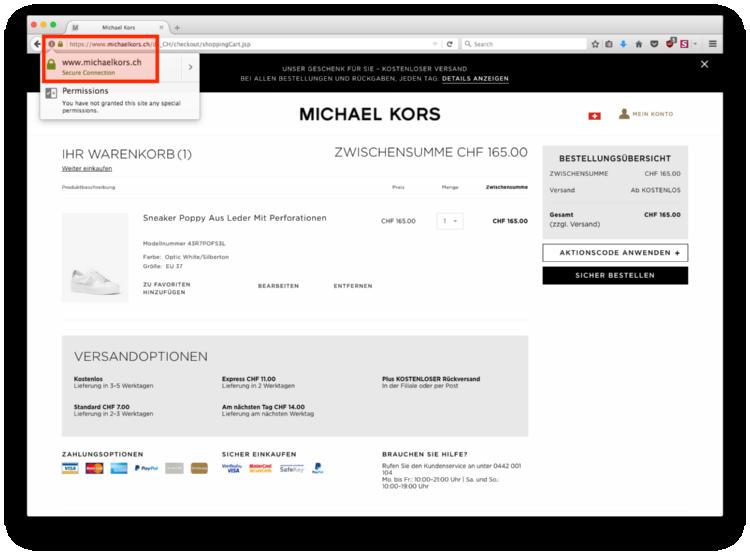Click Am nächsten Tag CHF 14.00 text

pos(263,407)
